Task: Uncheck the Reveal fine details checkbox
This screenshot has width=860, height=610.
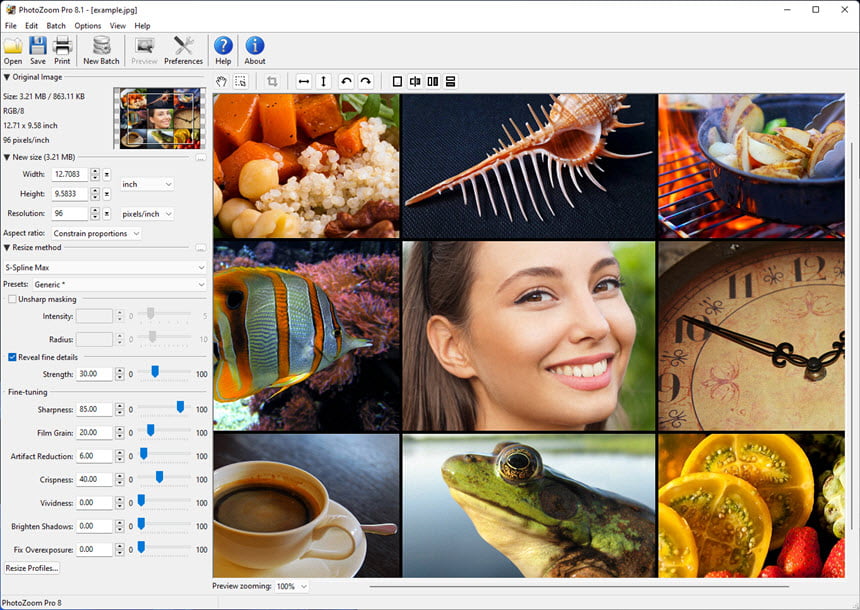Action: click(x=12, y=357)
